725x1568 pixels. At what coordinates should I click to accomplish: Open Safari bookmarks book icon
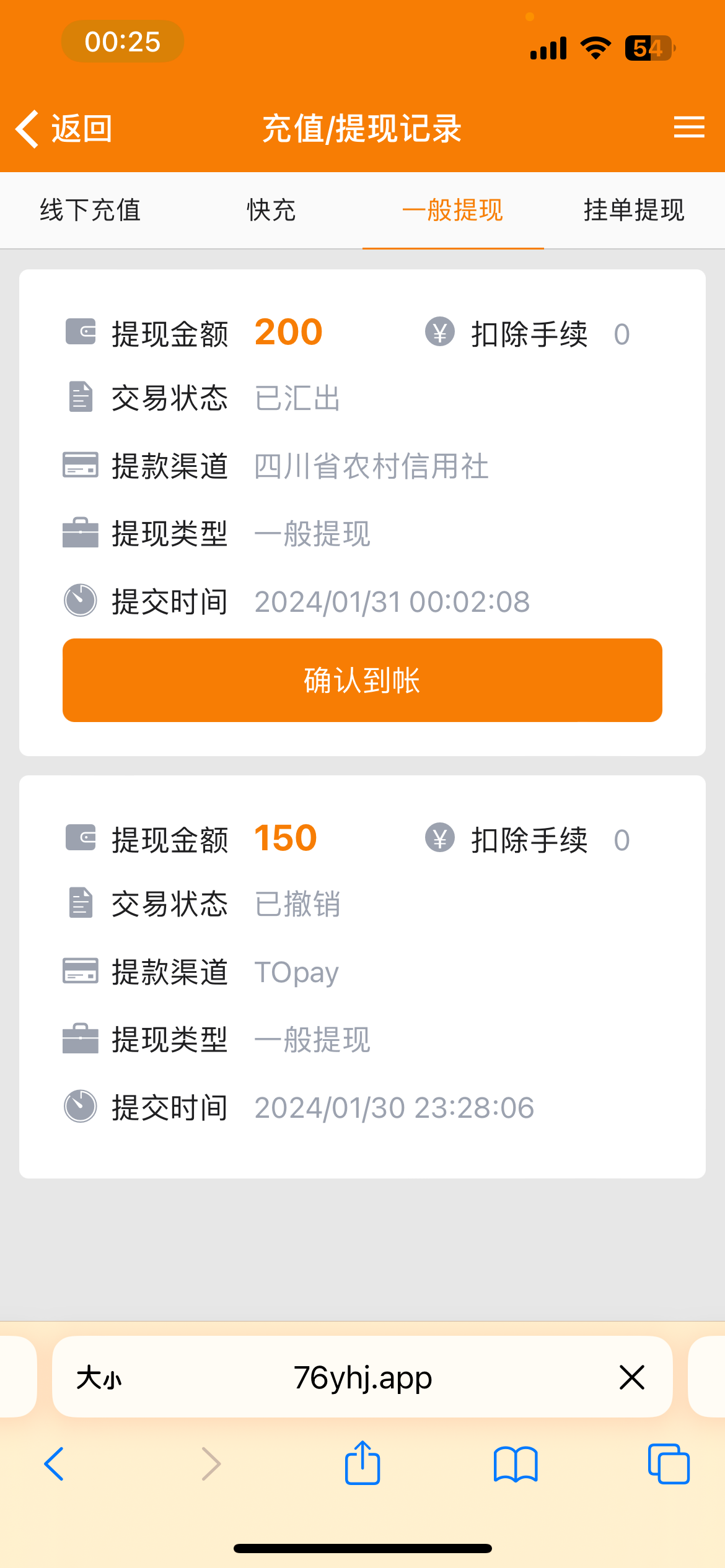point(516,1464)
